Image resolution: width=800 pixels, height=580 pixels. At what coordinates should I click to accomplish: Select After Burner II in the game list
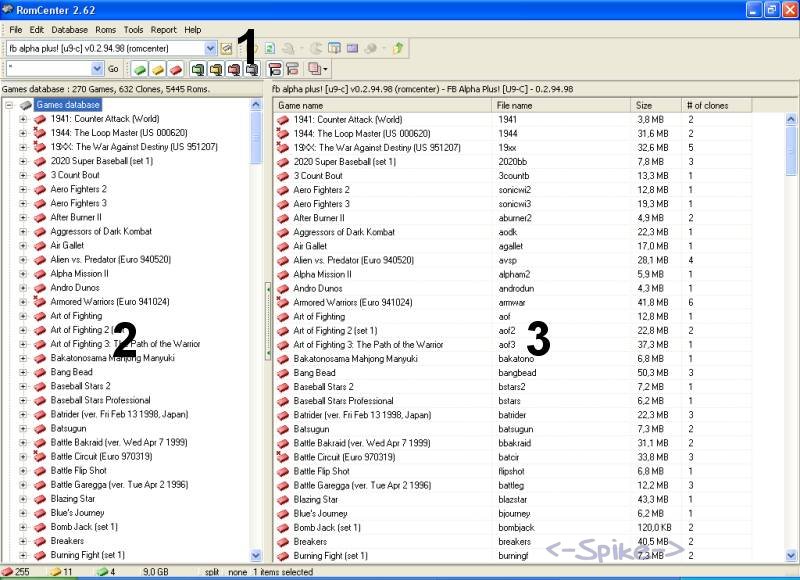(x=319, y=218)
